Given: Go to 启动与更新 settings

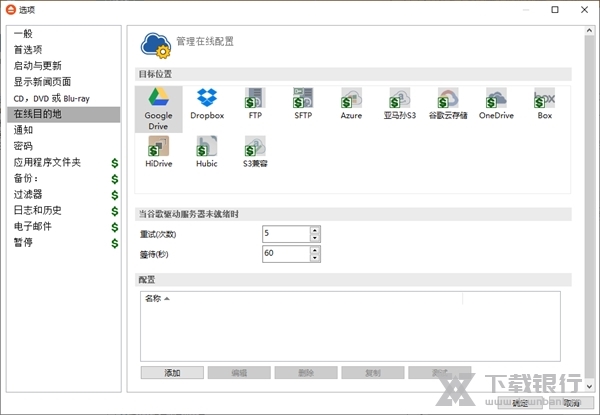Looking at the screenshot, I should [64, 66].
